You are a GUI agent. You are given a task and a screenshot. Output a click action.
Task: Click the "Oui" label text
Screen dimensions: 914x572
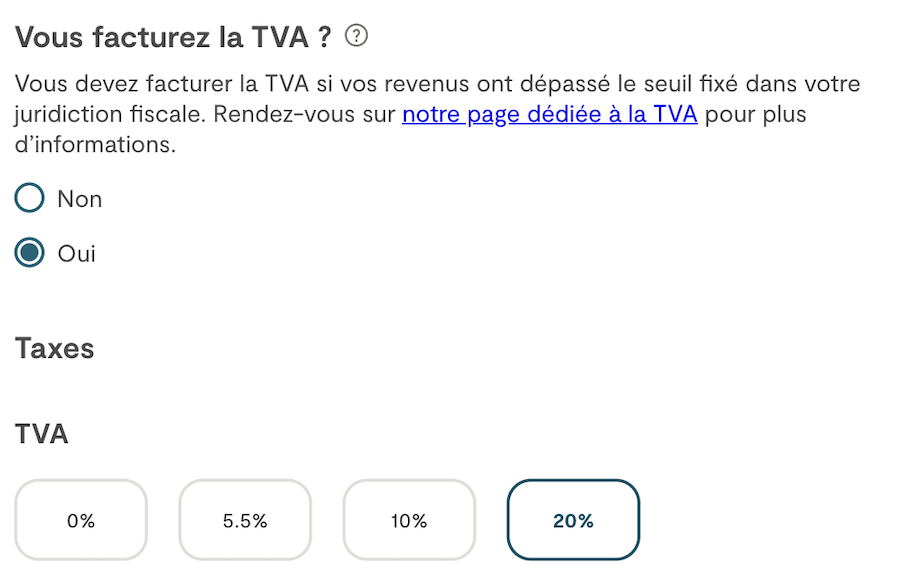click(77, 253)
